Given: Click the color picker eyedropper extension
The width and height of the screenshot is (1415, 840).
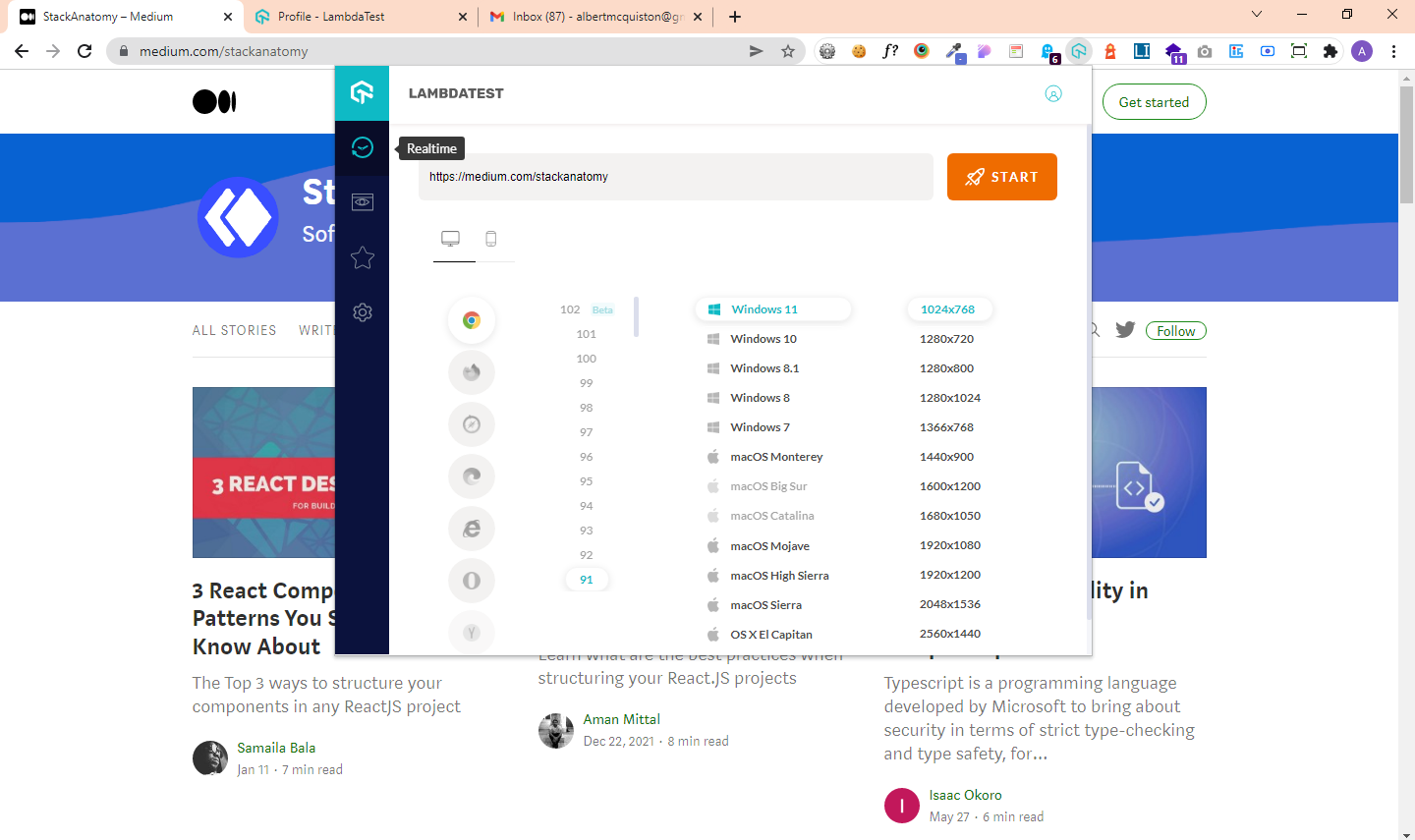Looking at the screenshot, I should [953, 51].
